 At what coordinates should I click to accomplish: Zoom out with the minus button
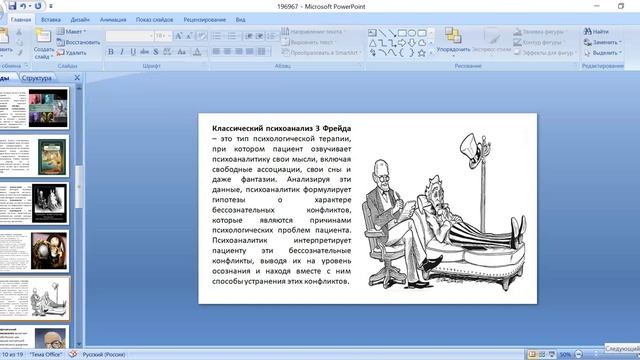579,354
